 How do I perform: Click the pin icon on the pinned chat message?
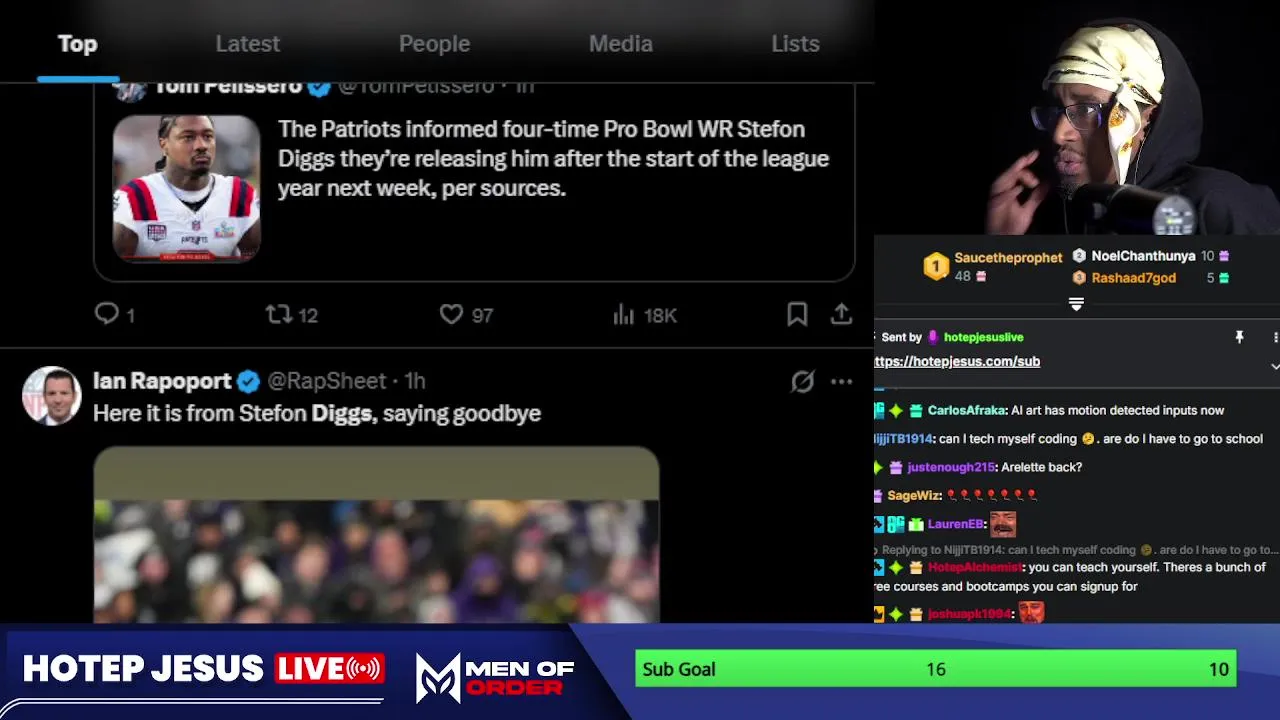pos(1239,337)
